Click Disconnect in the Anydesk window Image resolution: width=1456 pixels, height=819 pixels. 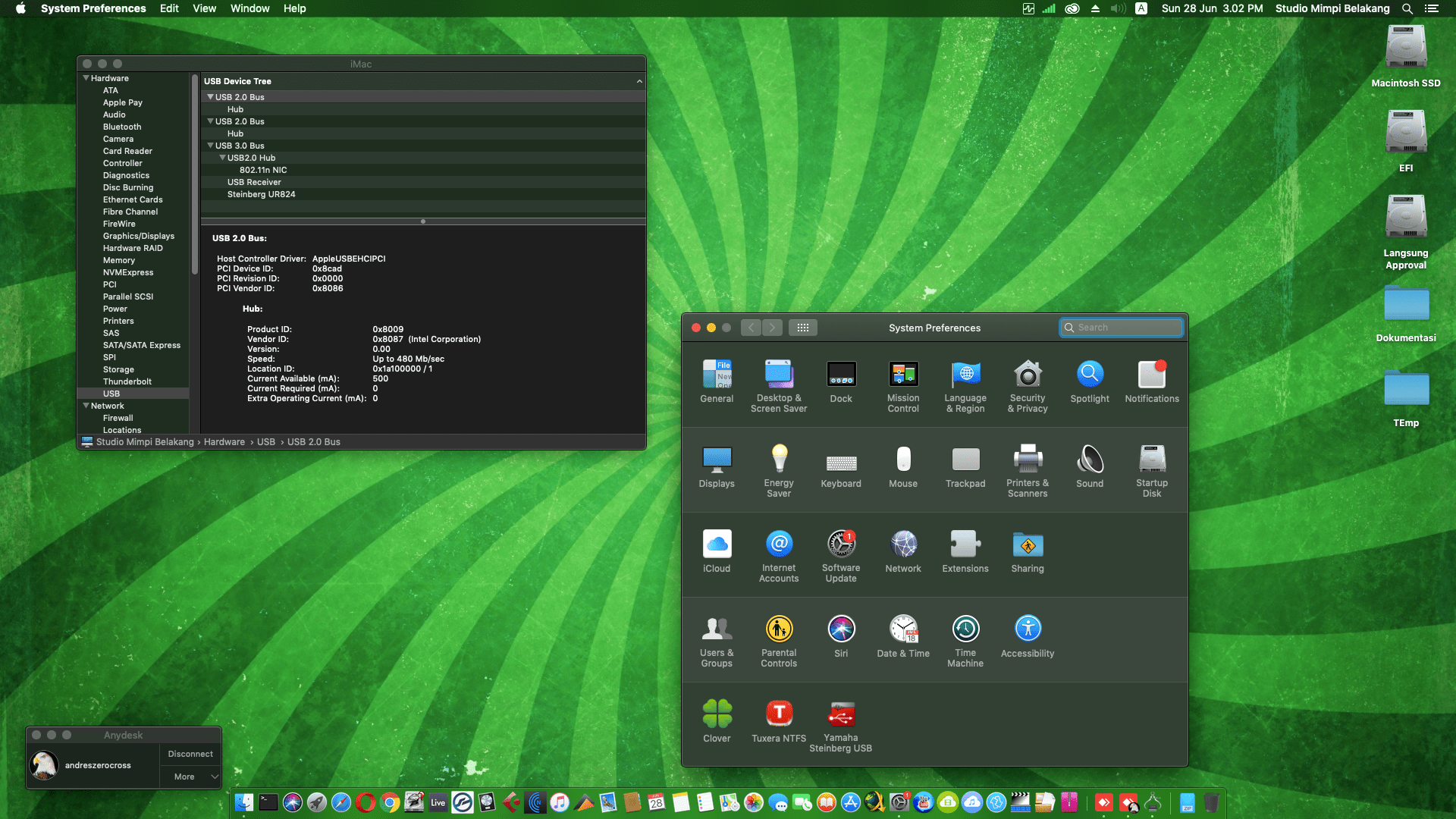(x=190, y=754)
